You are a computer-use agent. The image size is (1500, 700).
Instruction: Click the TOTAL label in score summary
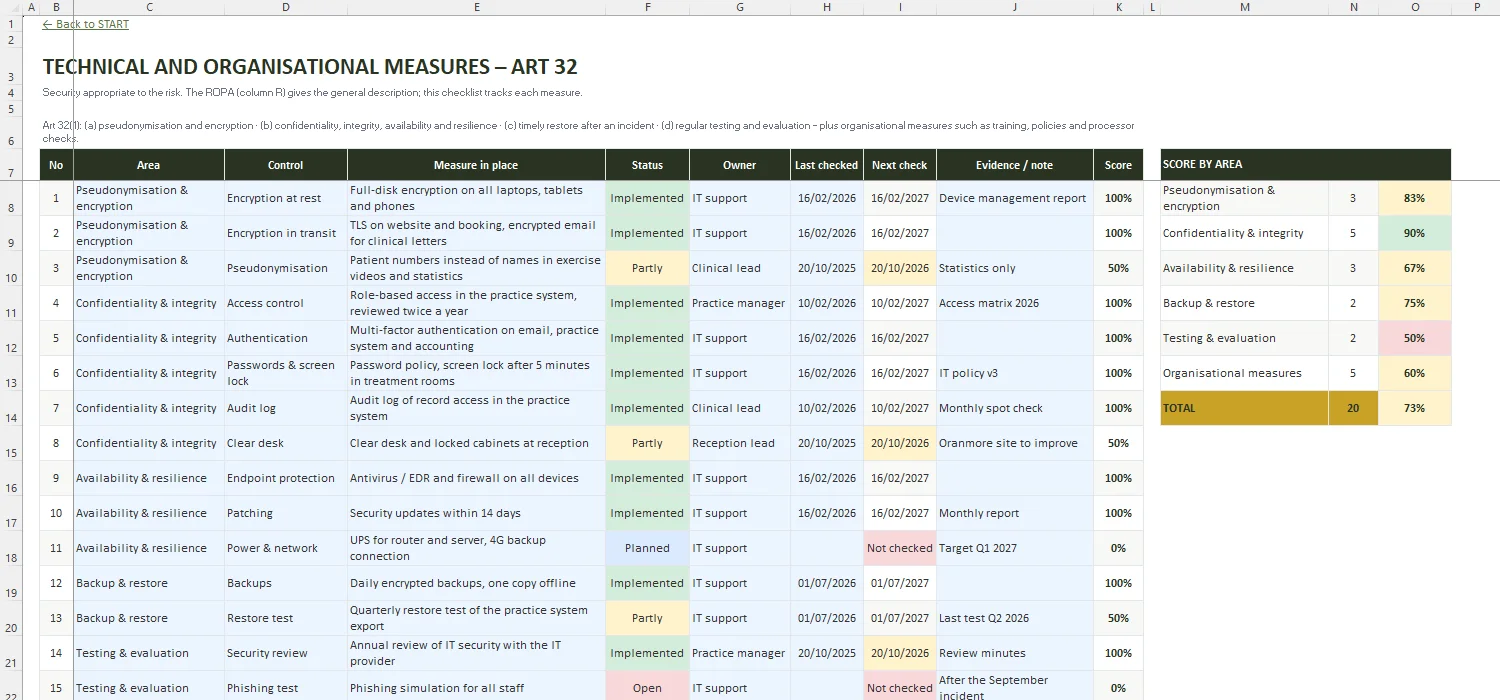(1245, 408)
